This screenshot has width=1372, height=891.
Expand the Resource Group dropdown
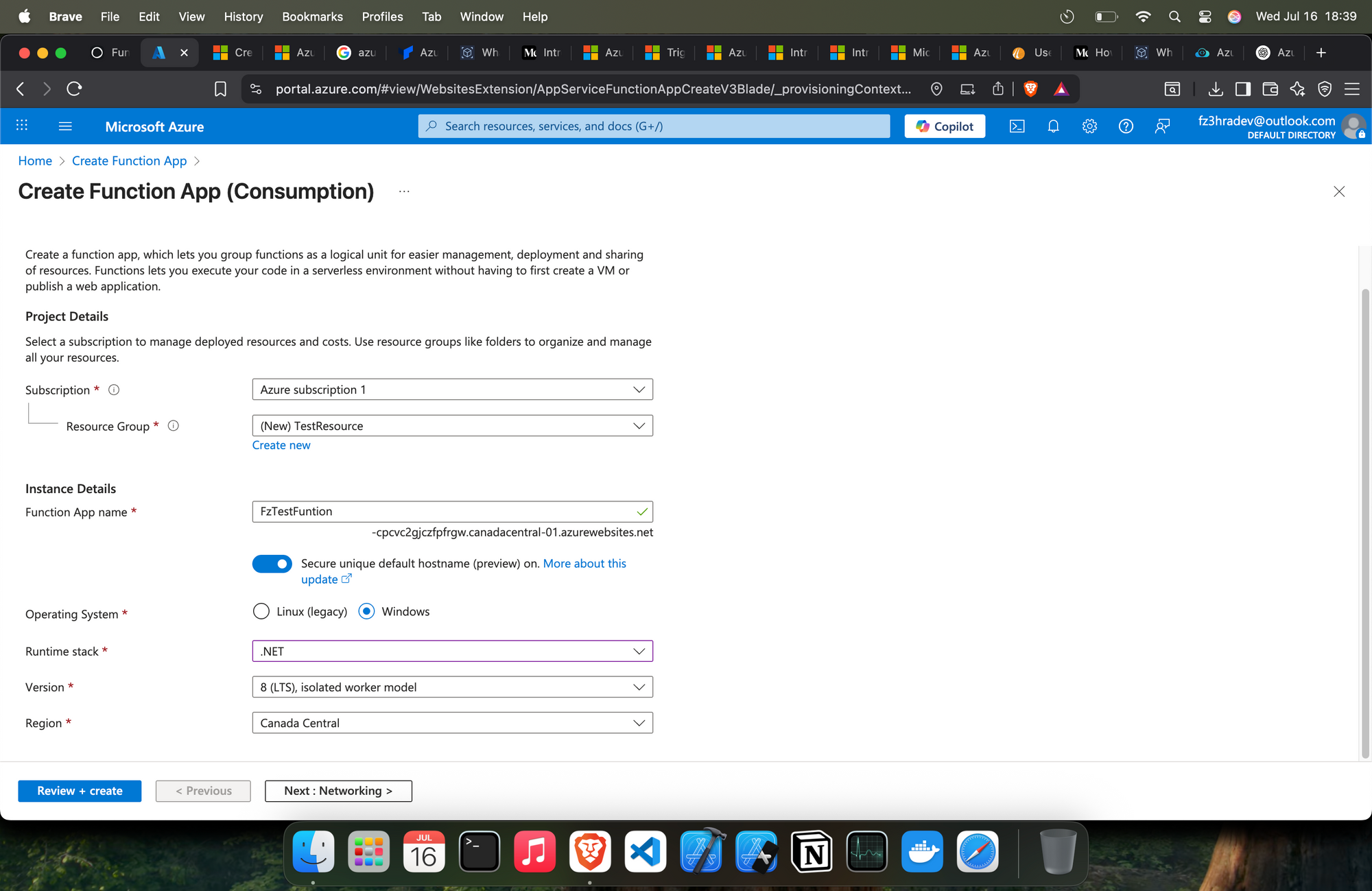pyautogui.click(x=452, y=426)
